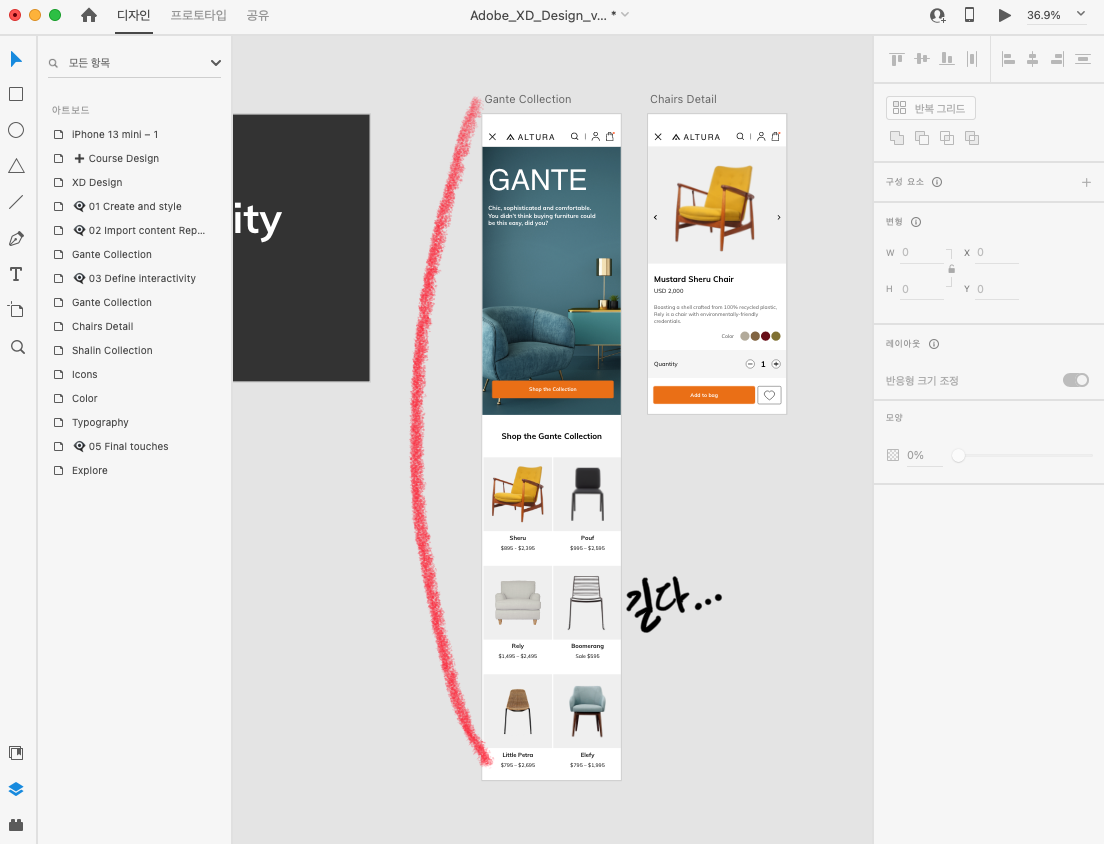Screen dimensions: 1104x844
Task: Select the Line tool
Action: [x=15, y=202]
